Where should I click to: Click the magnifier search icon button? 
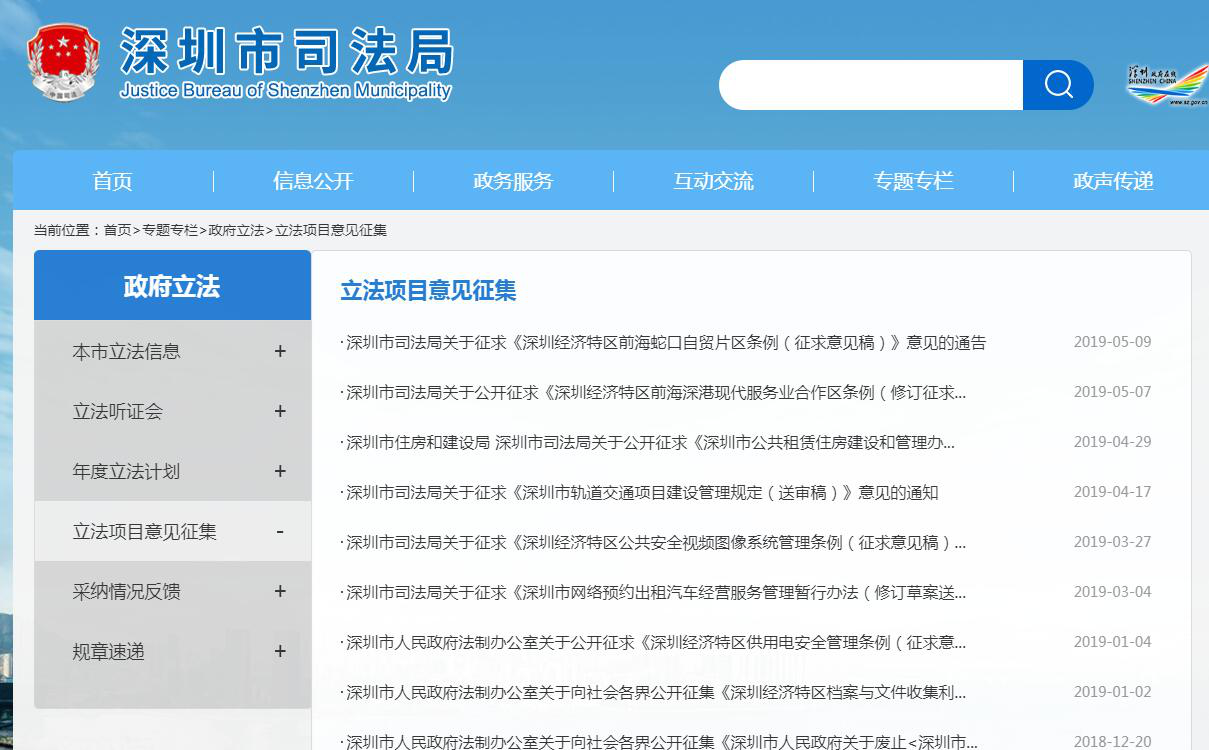[x=1058, y=85]
